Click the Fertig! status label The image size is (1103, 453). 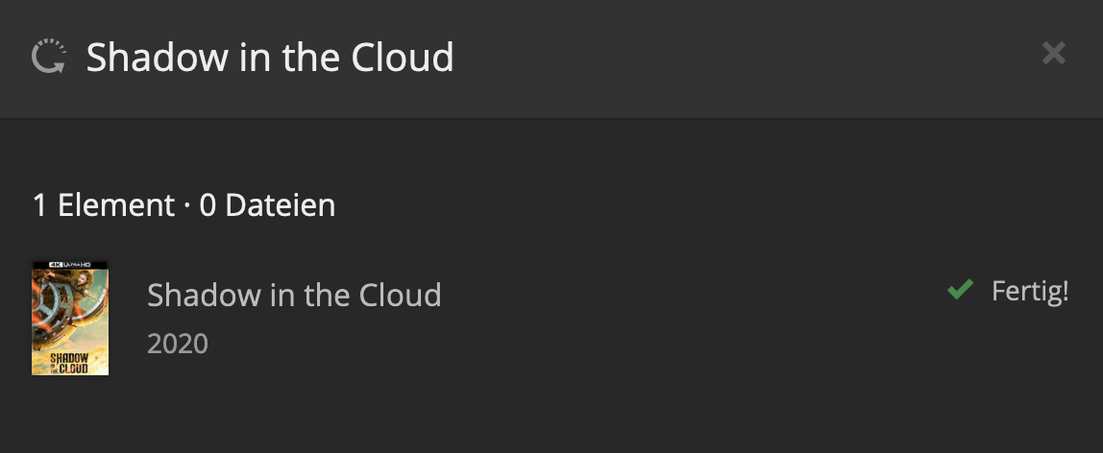(1030, 291)
